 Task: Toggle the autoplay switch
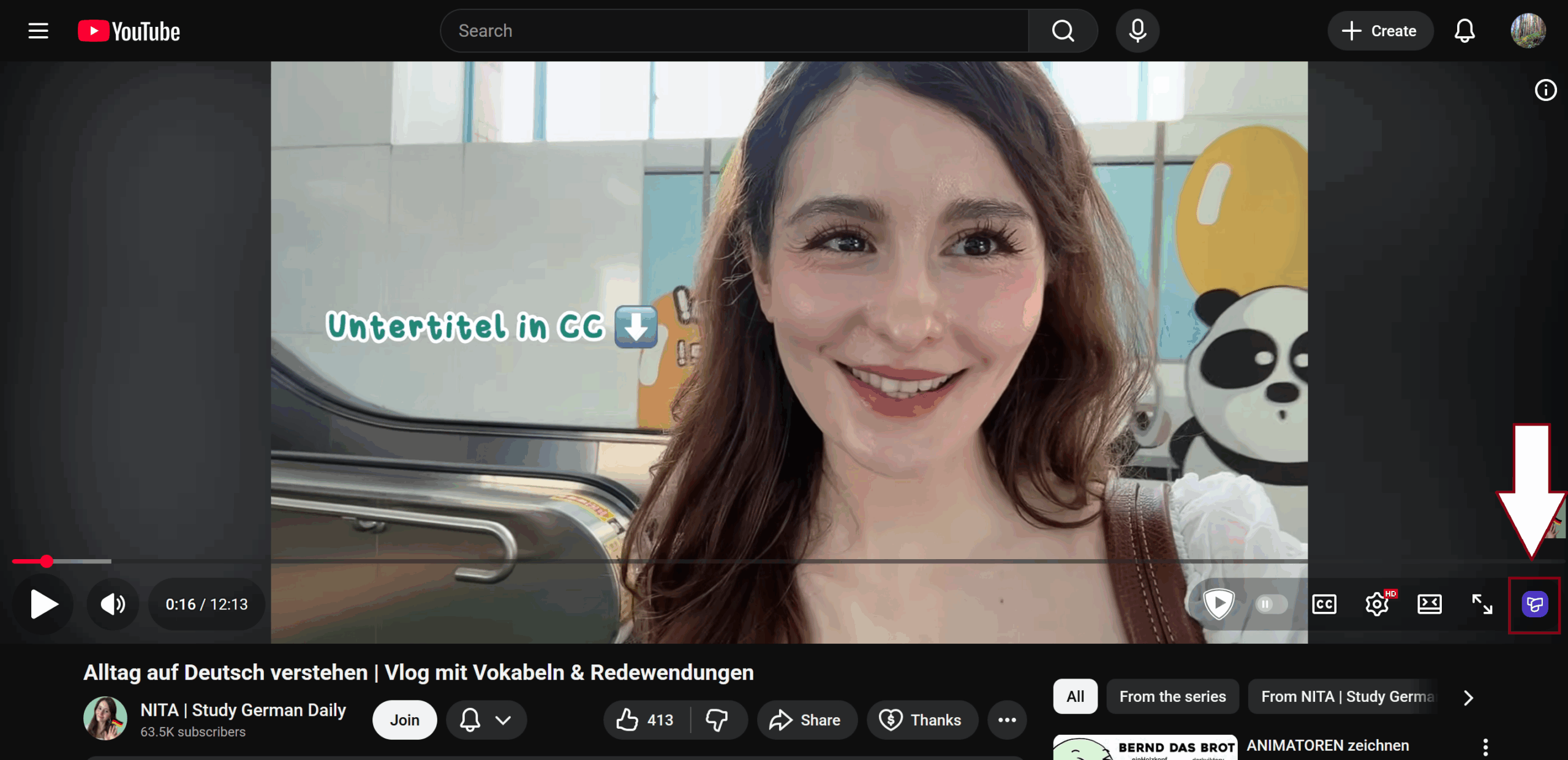click(x=1270, y=604)
